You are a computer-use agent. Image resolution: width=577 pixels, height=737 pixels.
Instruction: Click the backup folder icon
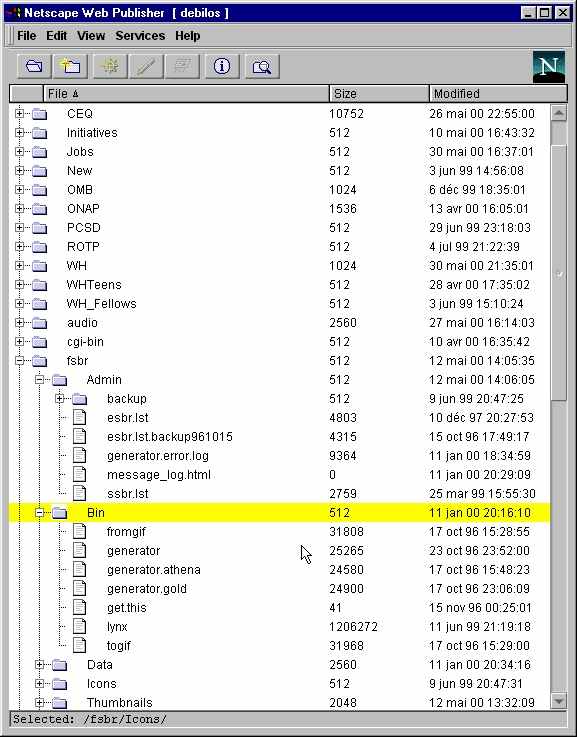click(79, 399)
